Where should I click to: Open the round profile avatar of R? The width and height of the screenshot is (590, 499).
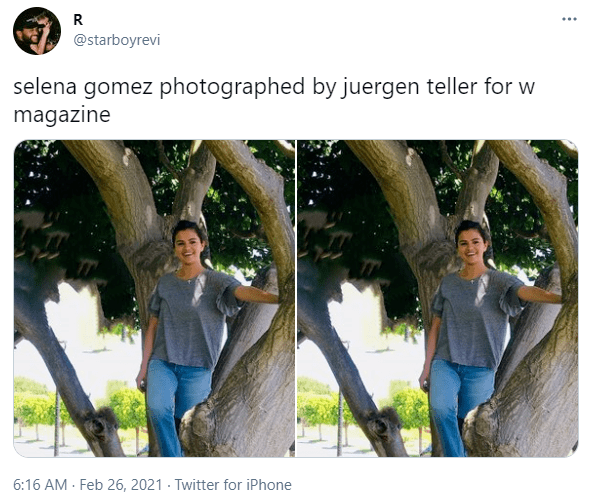37,31
